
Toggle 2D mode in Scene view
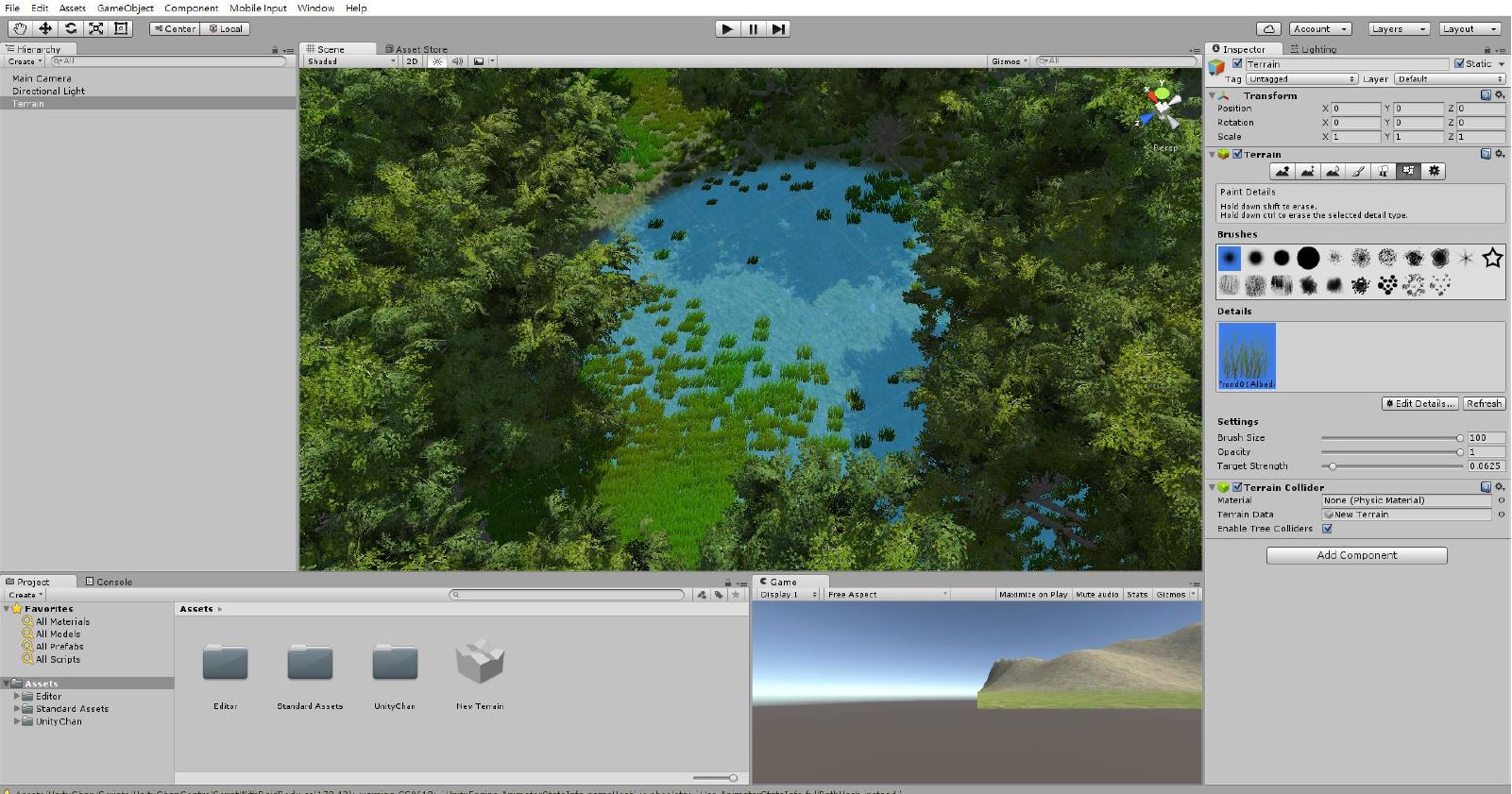[x=412, y=61]
